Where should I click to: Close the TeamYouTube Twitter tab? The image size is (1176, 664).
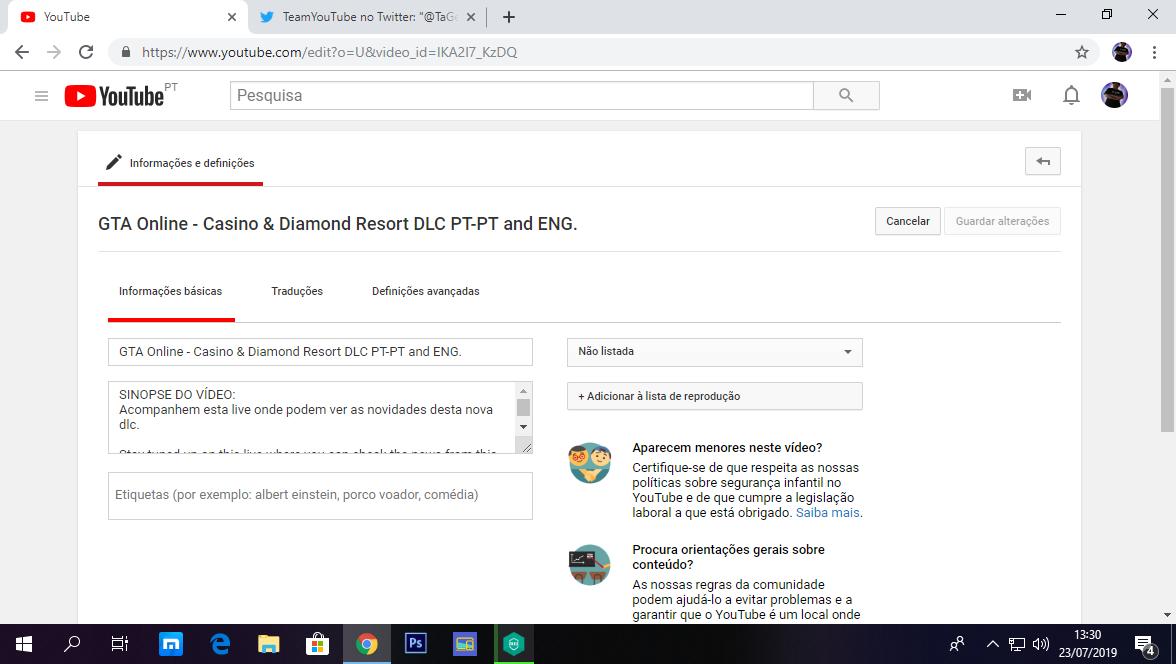471,17
